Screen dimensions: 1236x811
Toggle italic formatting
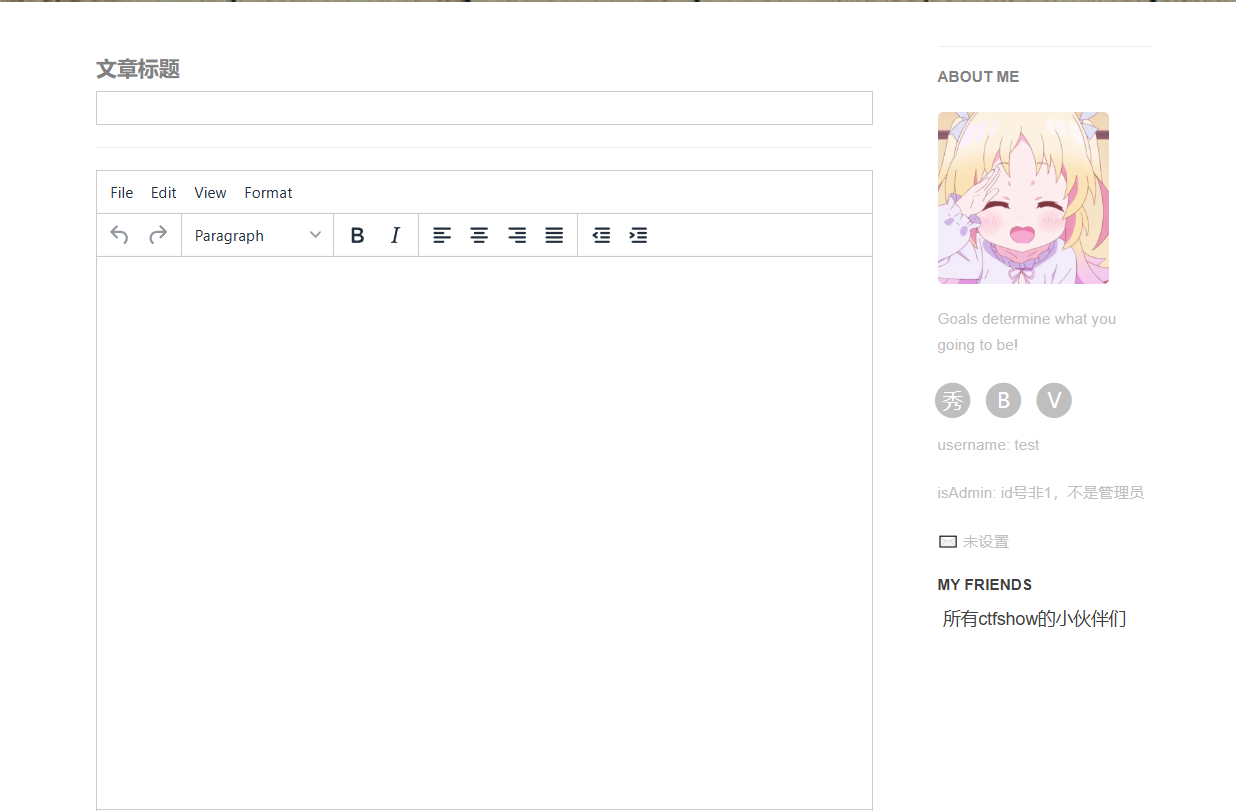coord(395,235)
